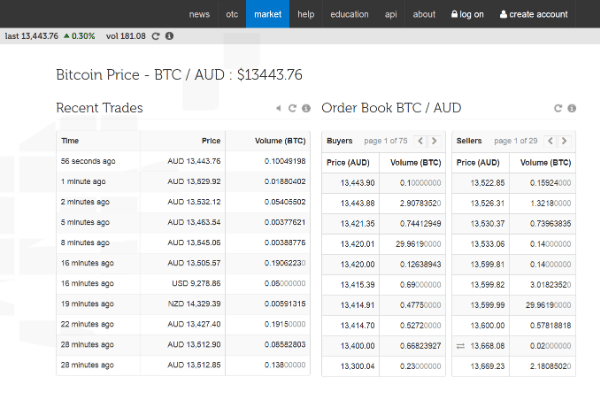Select the otc menu item

[x=232, y=14]
